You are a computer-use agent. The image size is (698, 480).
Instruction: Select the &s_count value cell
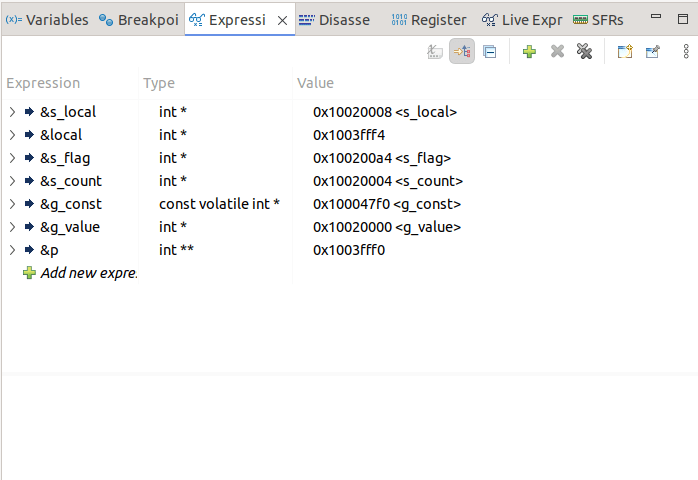tap(387, 181)
